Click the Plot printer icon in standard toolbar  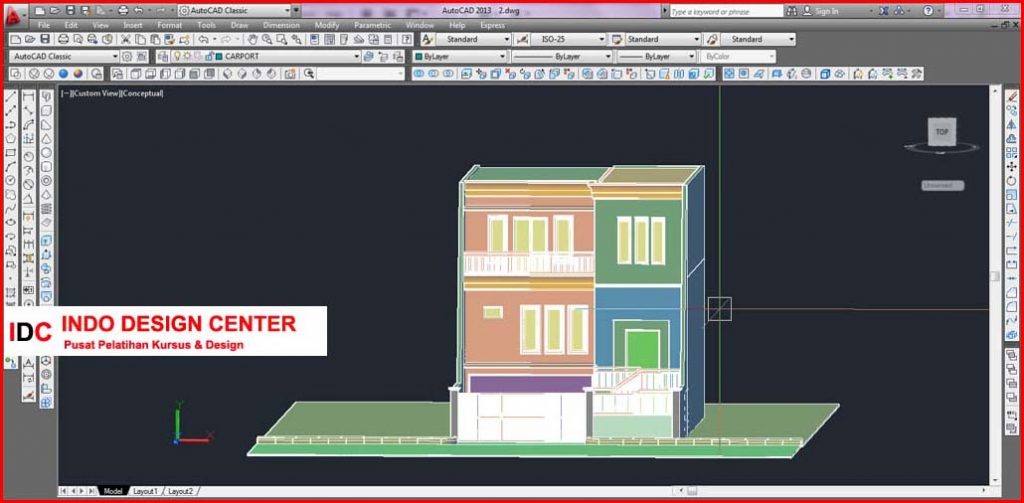coord(64,40)
